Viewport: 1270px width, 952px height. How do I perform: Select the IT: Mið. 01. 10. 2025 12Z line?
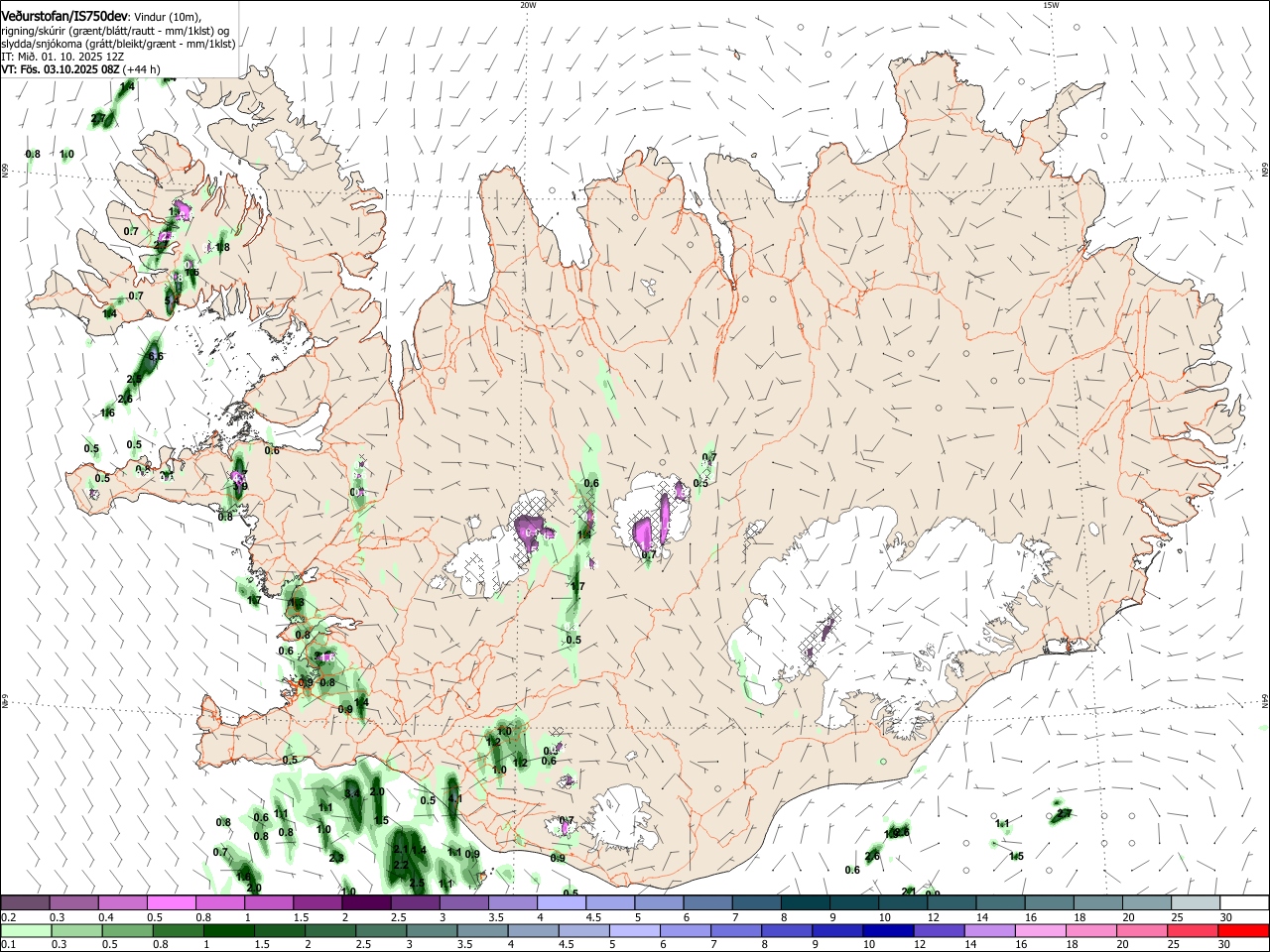[63, 57]
